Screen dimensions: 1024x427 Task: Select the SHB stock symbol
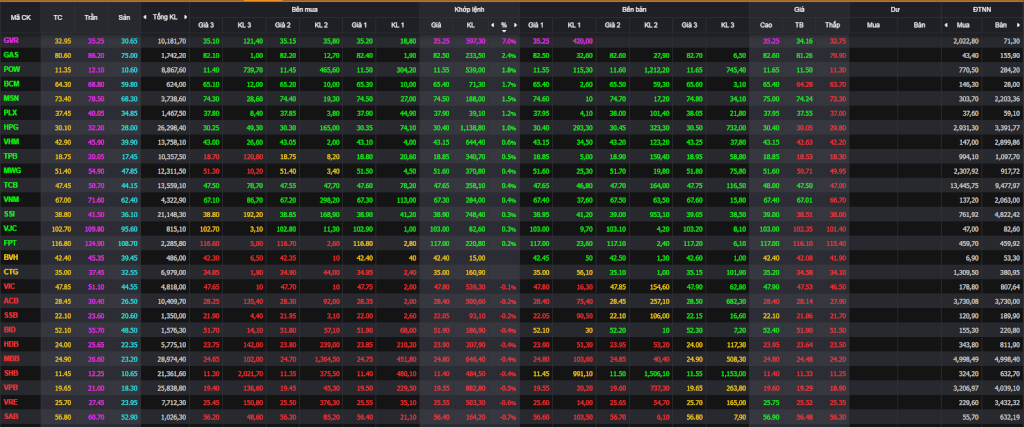point(11,372)
